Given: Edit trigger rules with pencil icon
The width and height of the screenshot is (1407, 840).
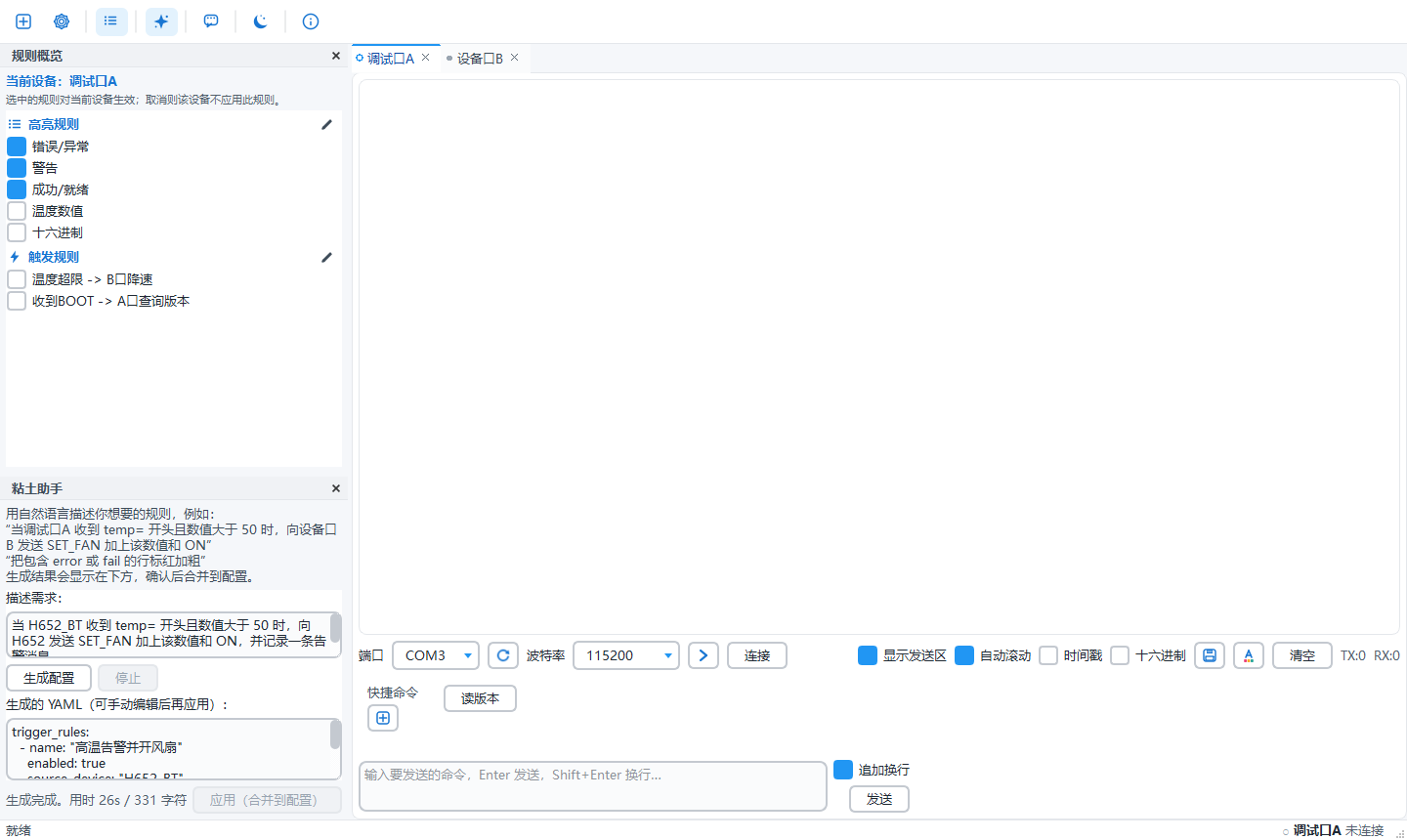Looking at the screenshot, I should [x=326, y=257].
